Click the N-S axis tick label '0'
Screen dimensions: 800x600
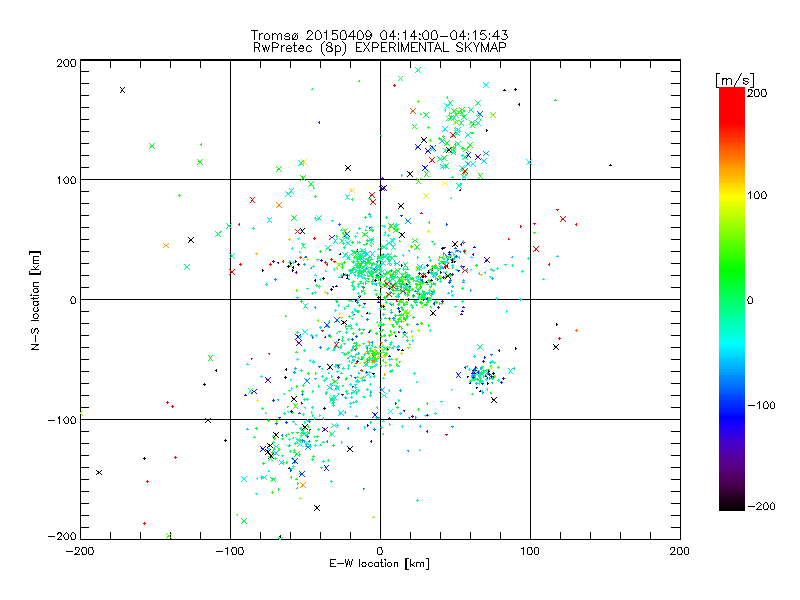[73, 300]
